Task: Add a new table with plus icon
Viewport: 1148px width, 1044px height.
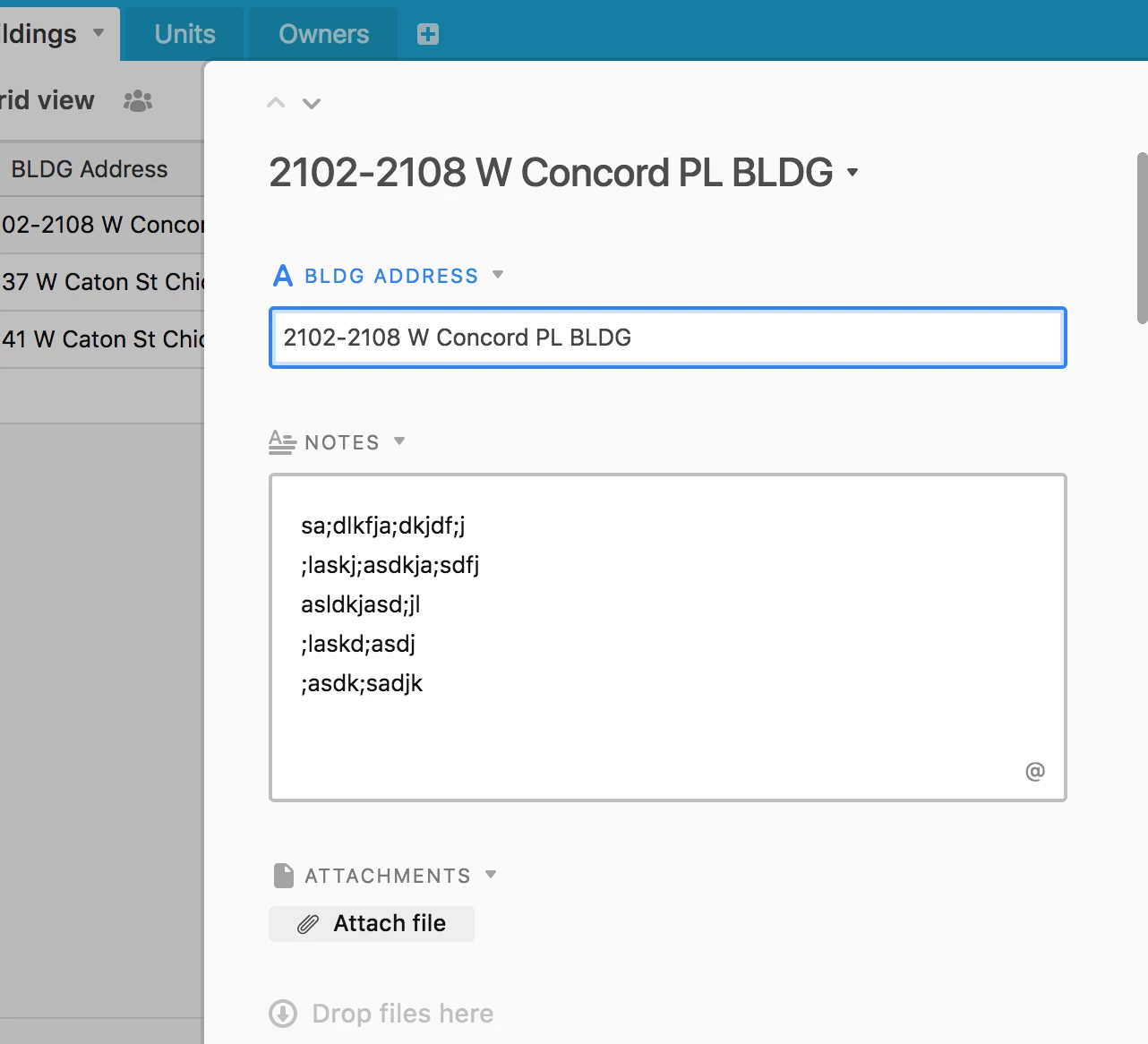Action: coord(428,34)
